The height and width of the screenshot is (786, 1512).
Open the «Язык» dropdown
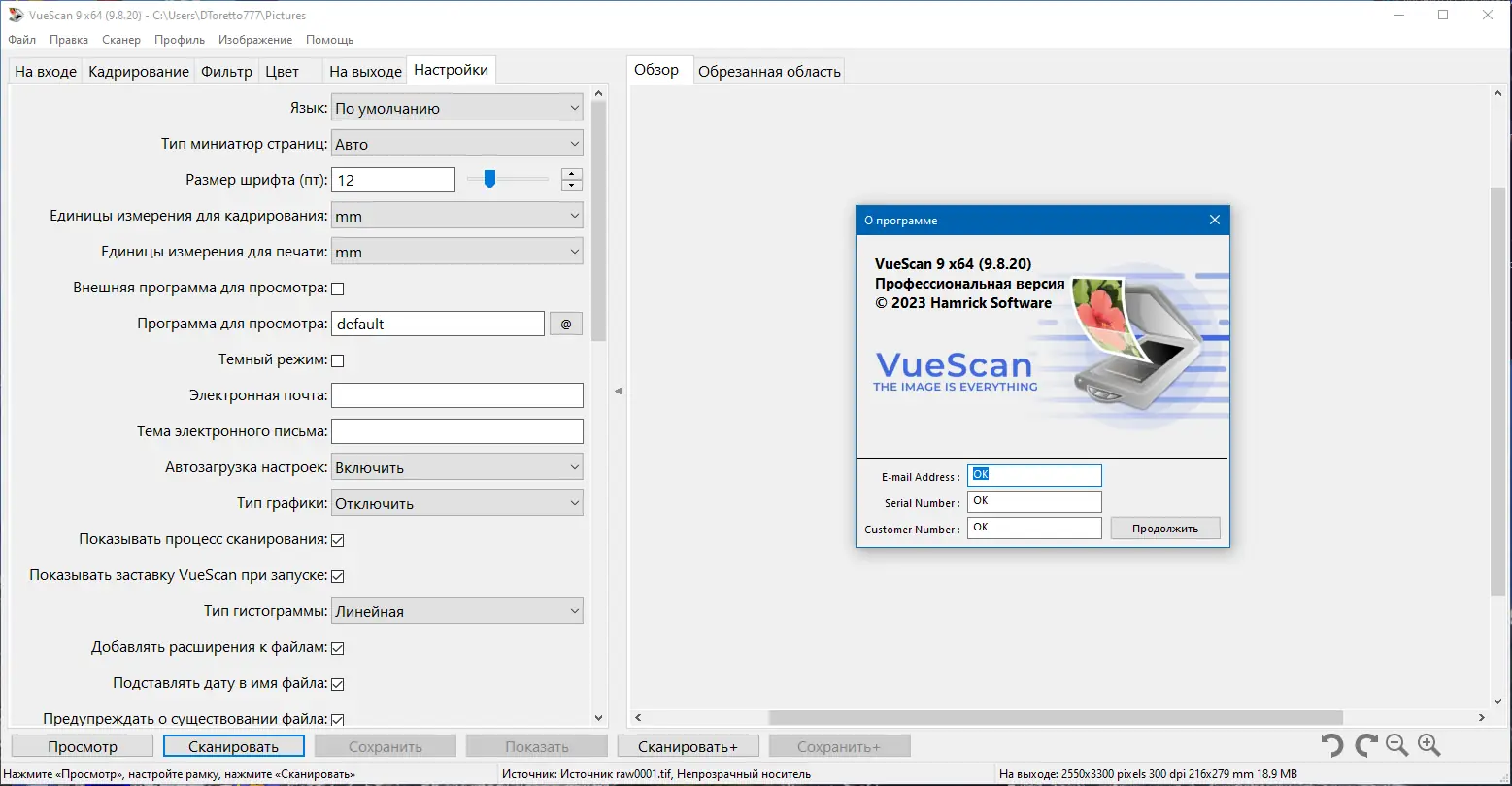(x=457, y=108)
